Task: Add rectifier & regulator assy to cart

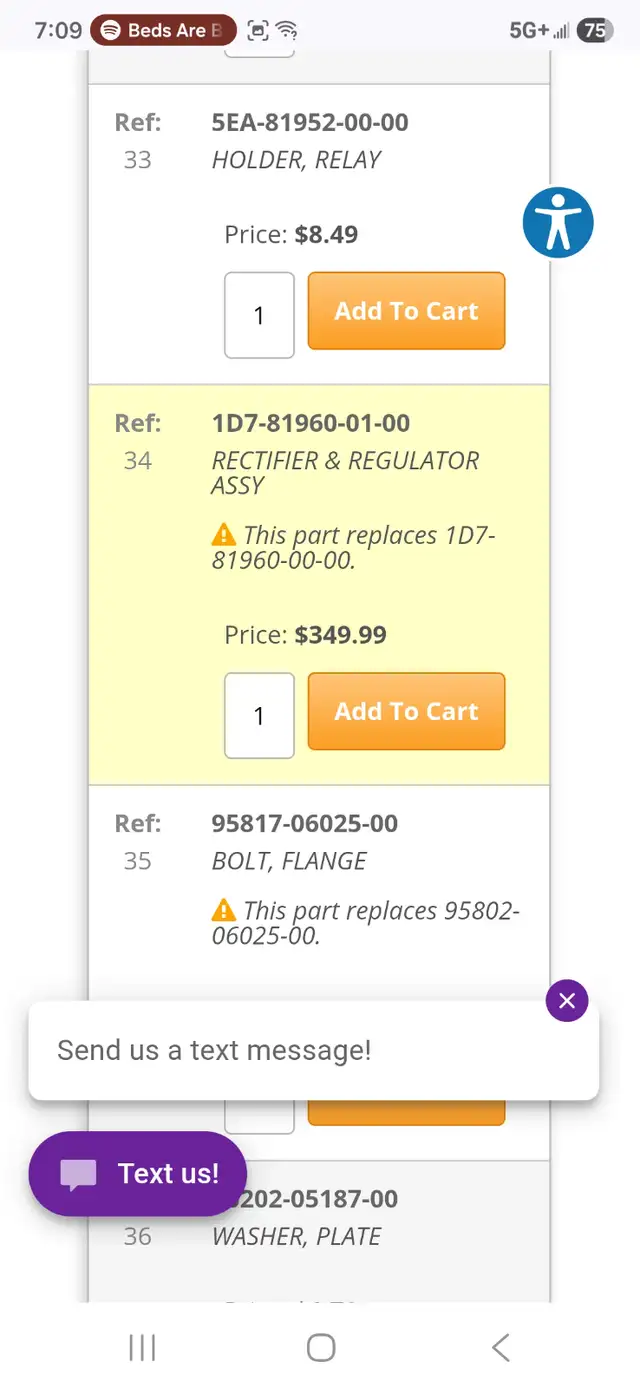Action: 406,711
